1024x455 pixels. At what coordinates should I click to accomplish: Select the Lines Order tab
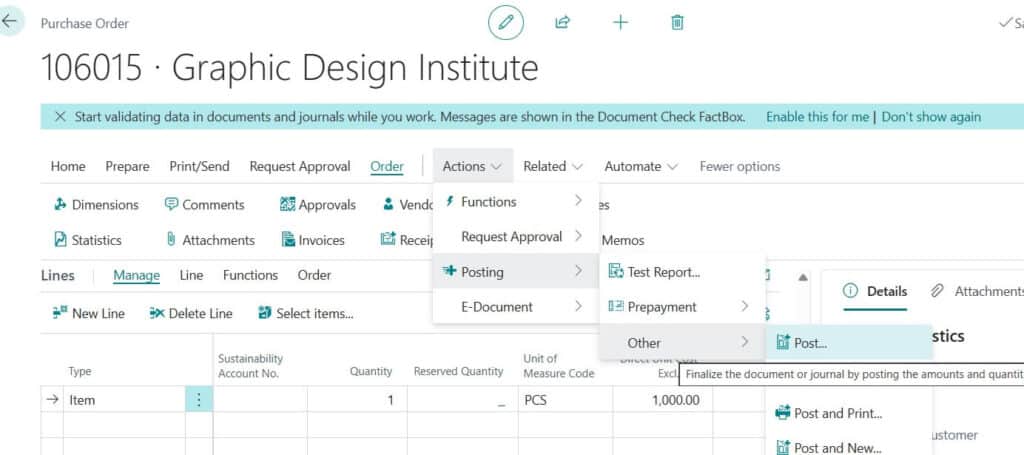point(314,275)
